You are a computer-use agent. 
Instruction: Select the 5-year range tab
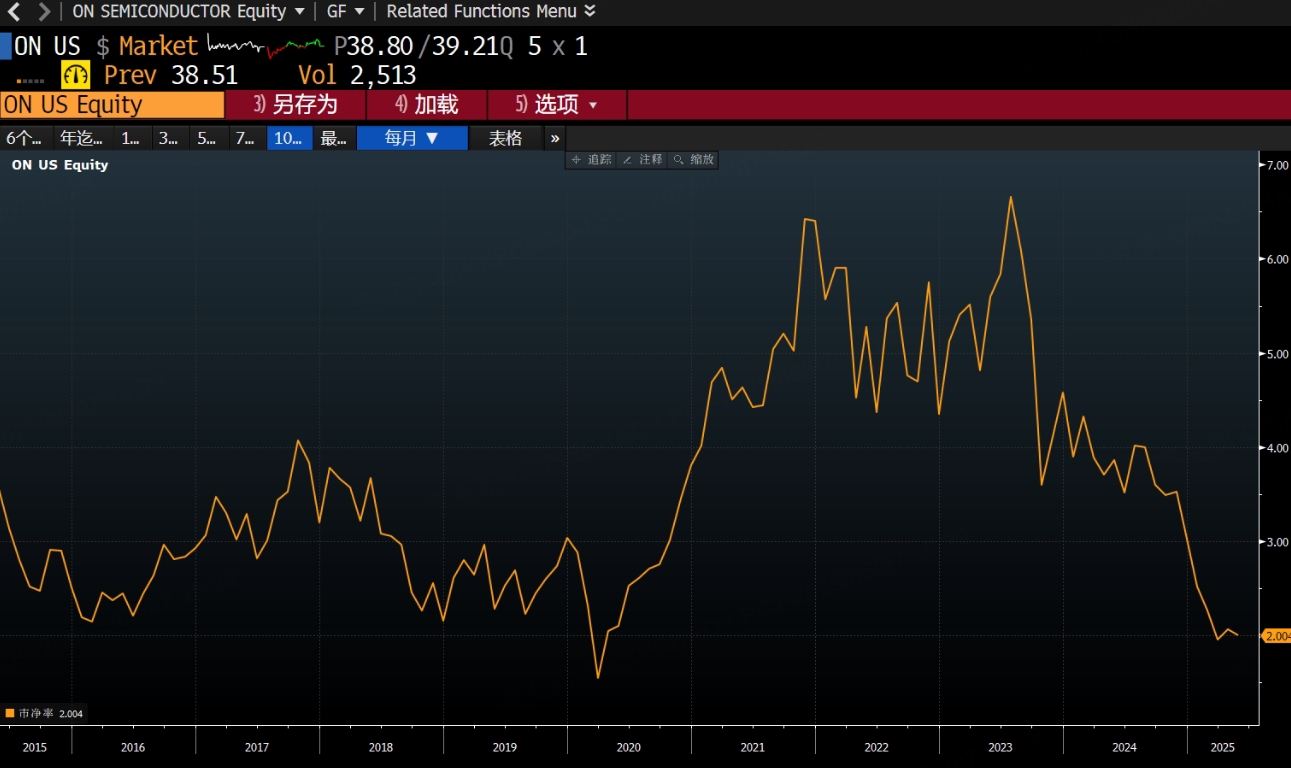[x=208, y=138]
